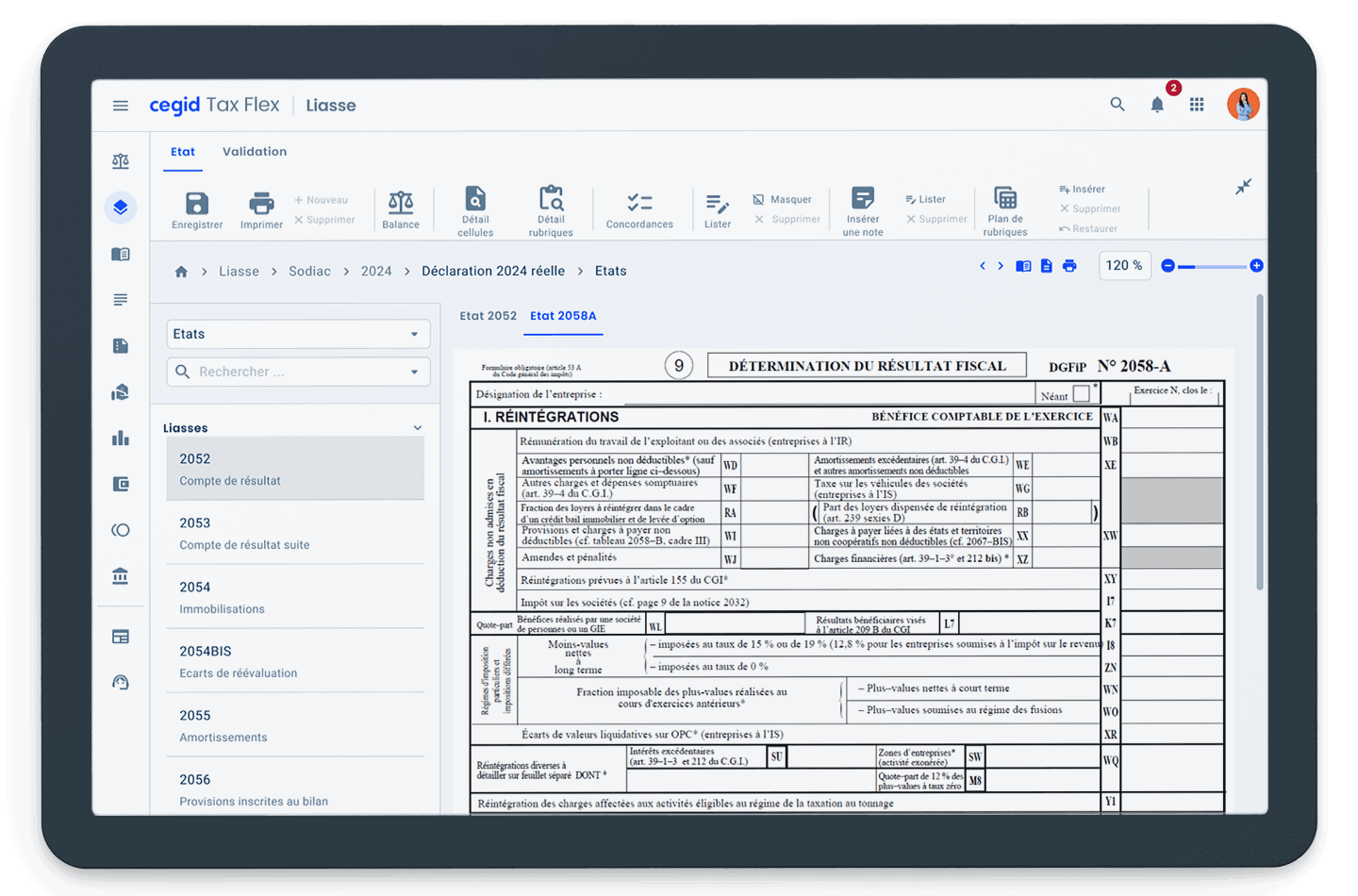Screen dimensions: 1358x896
Task: Open the hamburger navigation menu
Action: pos(121,106)
